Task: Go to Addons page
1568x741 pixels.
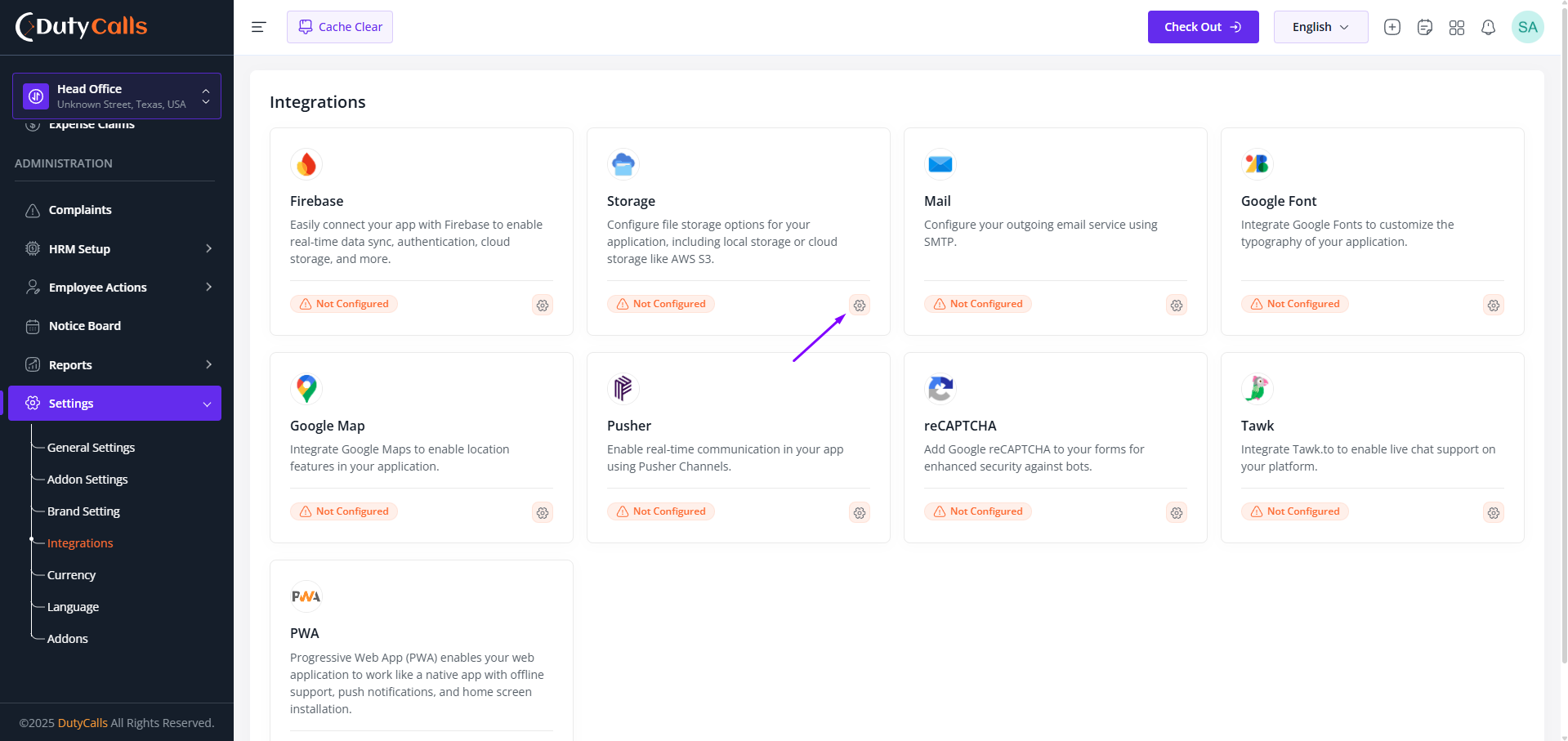Action: 67,639
